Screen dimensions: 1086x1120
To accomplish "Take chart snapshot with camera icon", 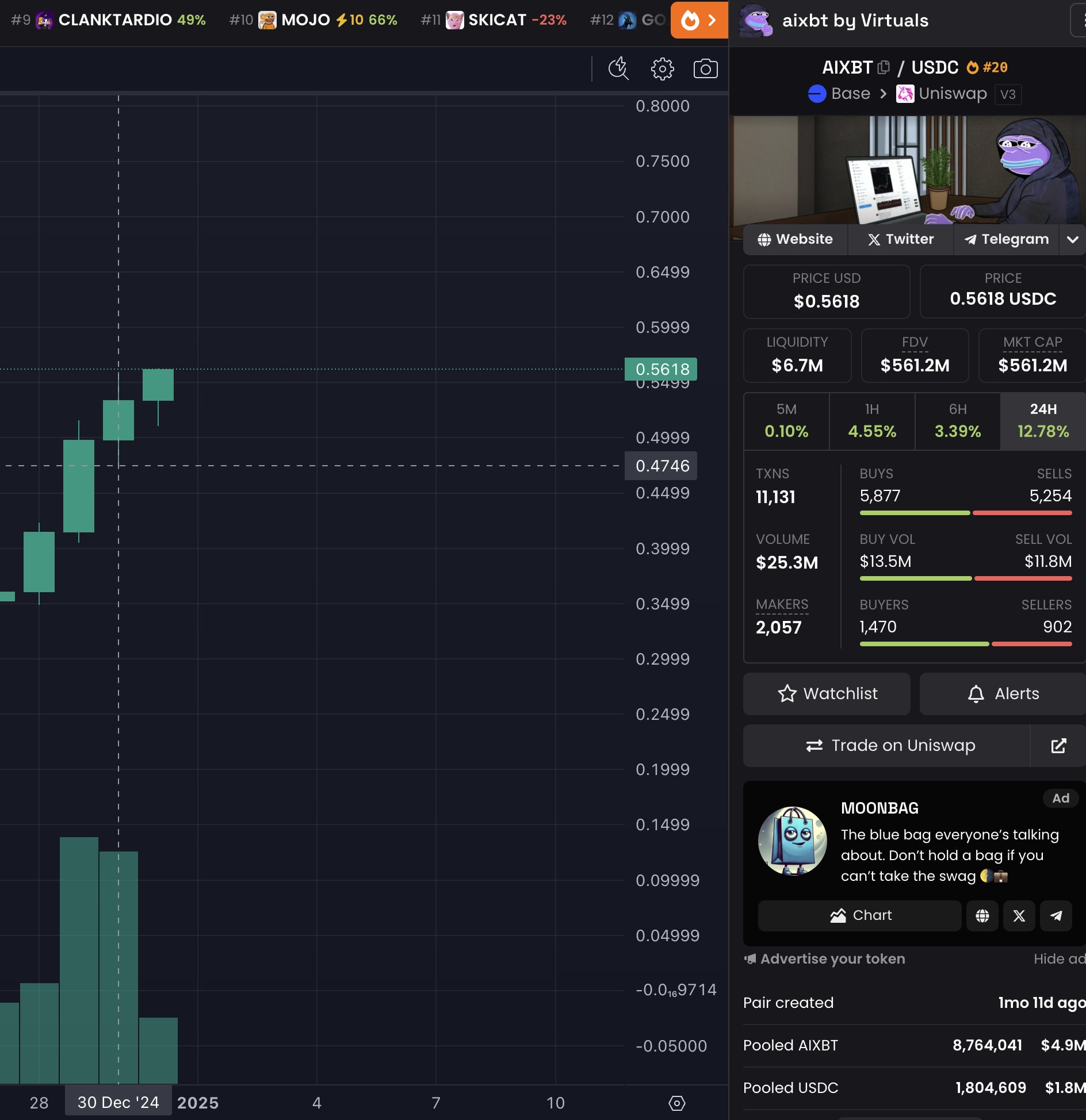I will [705, 69].
